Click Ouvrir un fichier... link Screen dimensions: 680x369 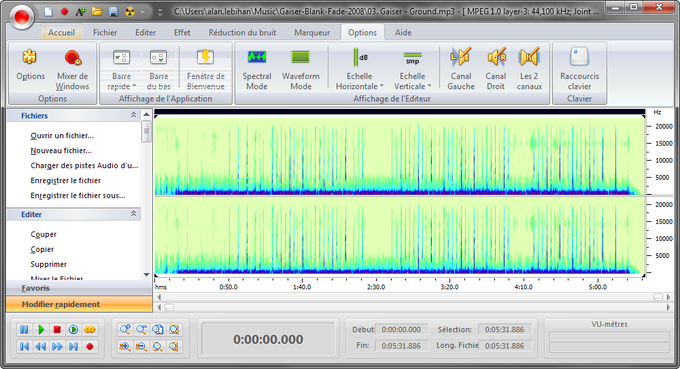click(62, 136)
